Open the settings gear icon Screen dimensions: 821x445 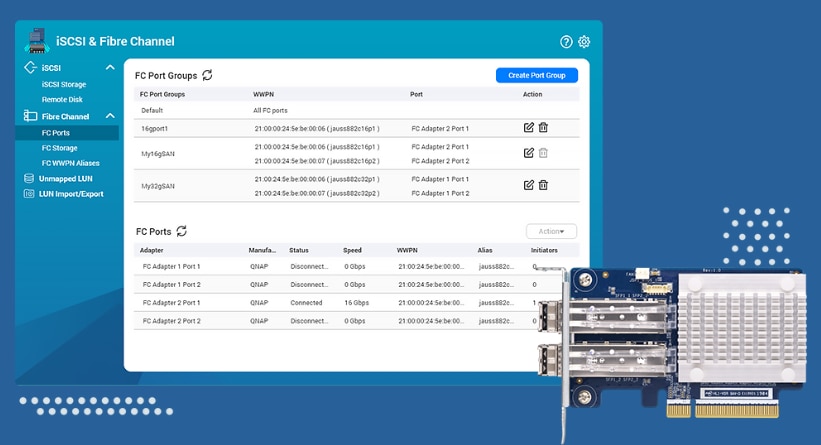click(584, 42)
